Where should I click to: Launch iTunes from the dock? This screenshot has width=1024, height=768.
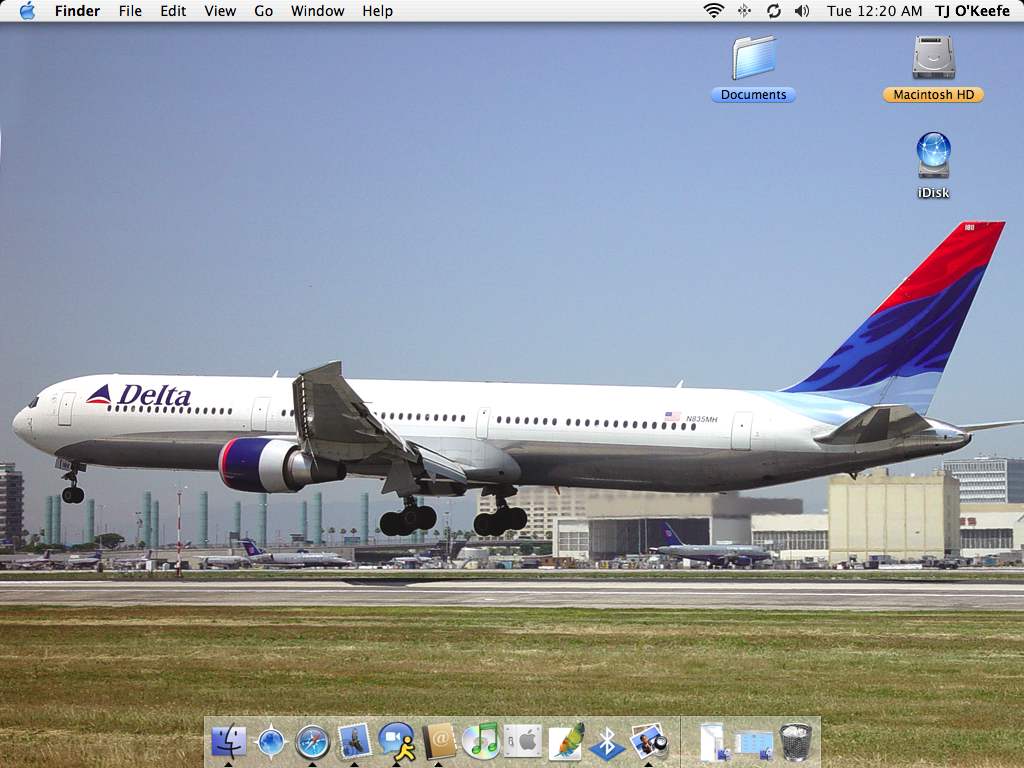[481, 741]
